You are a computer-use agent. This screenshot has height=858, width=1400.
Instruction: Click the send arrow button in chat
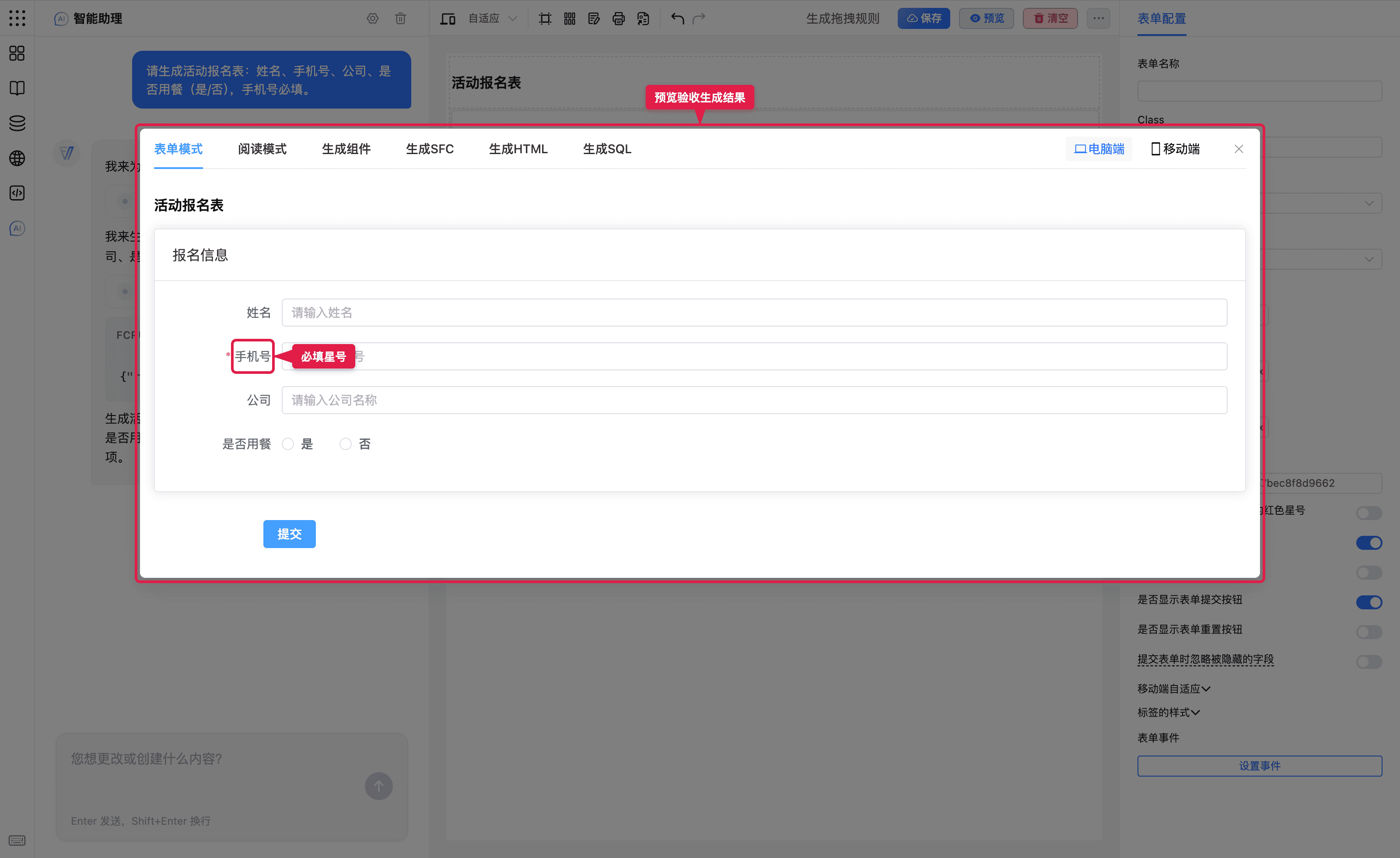[378, 786]
